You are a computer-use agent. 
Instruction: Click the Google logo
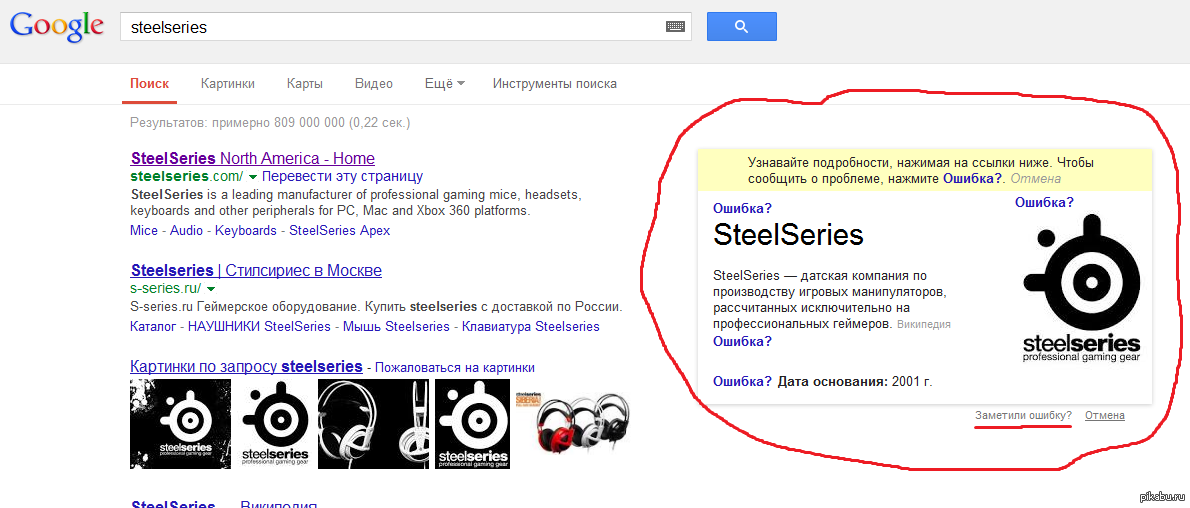coord(56,27)
